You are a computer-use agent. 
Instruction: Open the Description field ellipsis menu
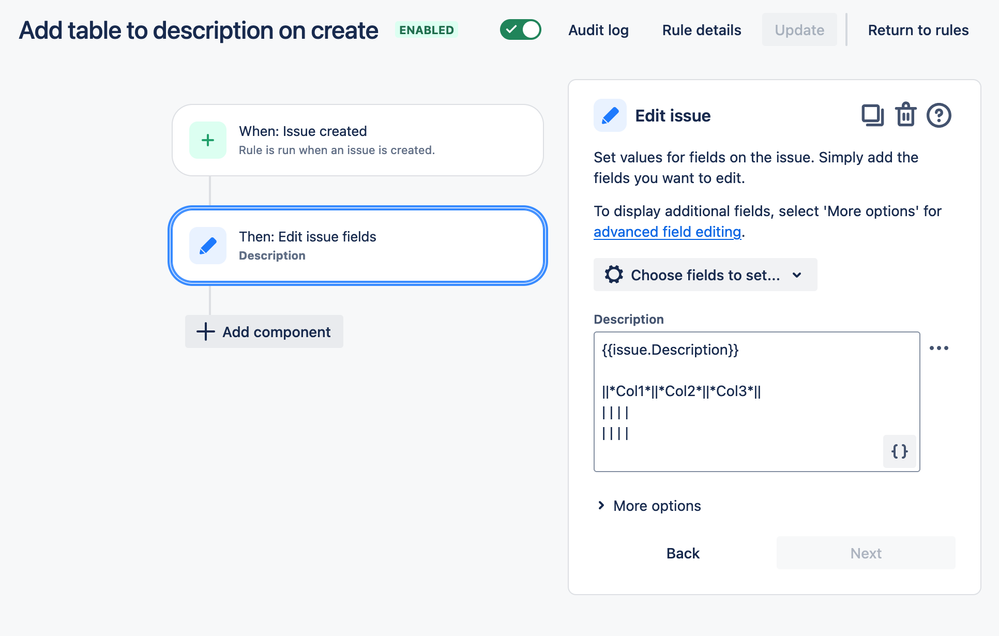pyautogui.click(x=938, y=348)
